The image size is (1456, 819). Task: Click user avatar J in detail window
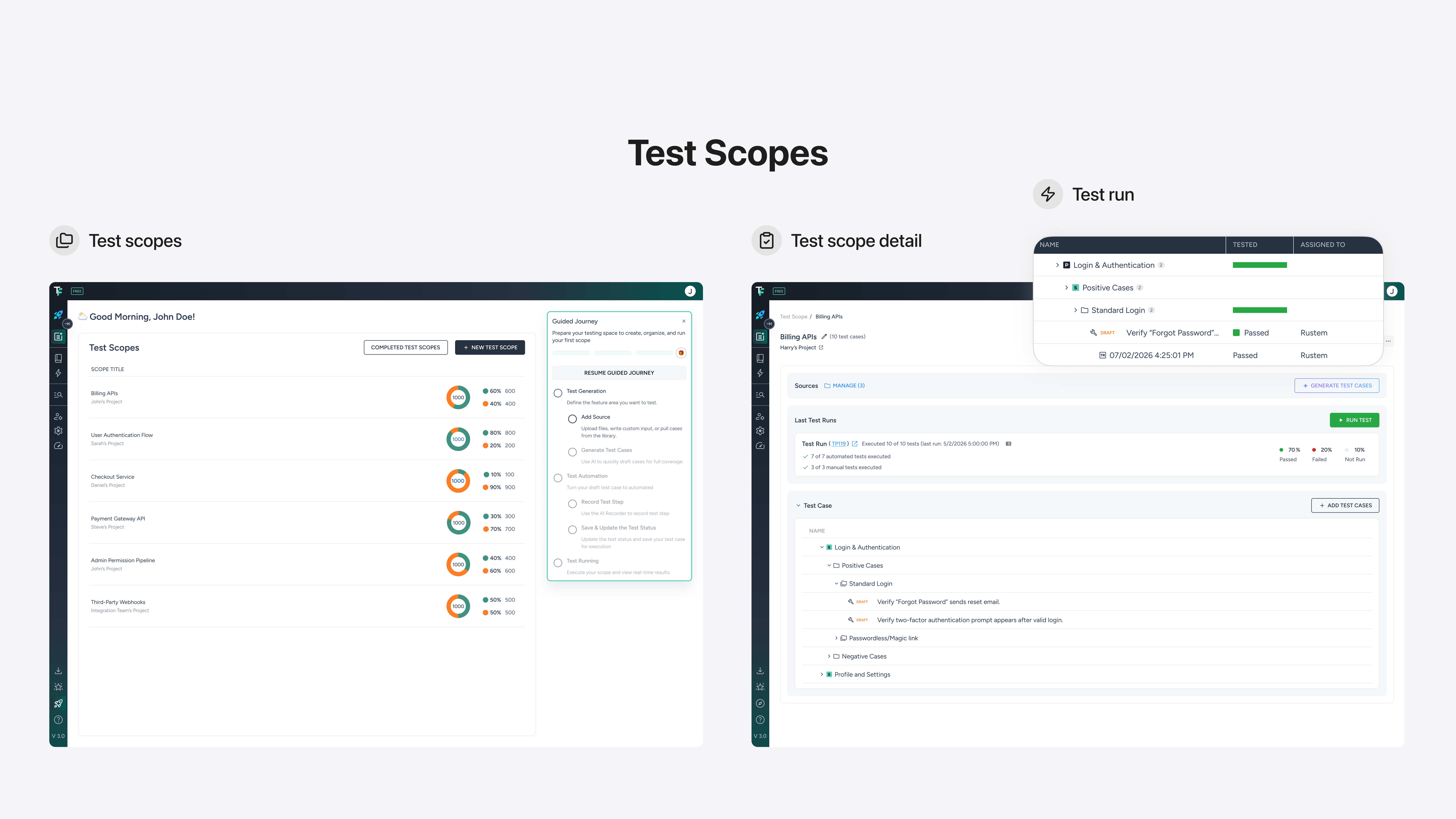click(1392, 291)
